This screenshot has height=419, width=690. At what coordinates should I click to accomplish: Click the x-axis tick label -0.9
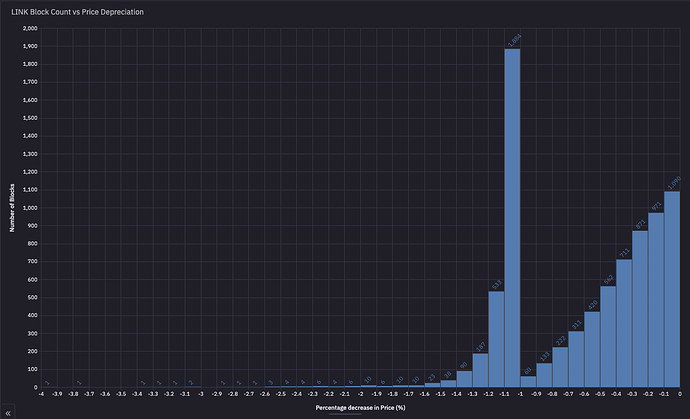(536, 394)
